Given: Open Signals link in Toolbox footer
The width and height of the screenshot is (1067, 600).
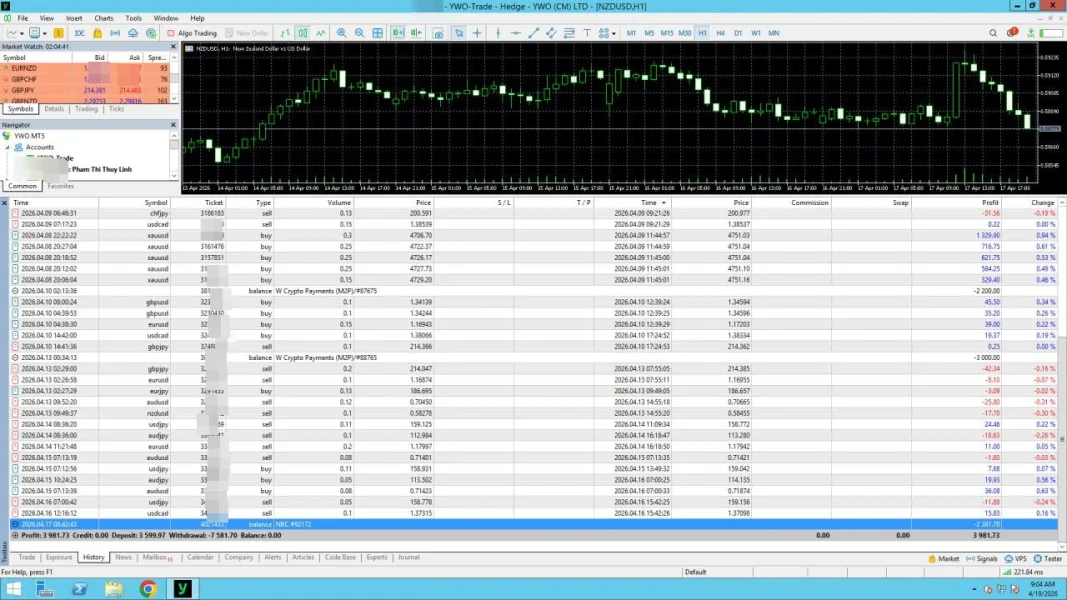Looking at the screenshot, I should (981, 559).
